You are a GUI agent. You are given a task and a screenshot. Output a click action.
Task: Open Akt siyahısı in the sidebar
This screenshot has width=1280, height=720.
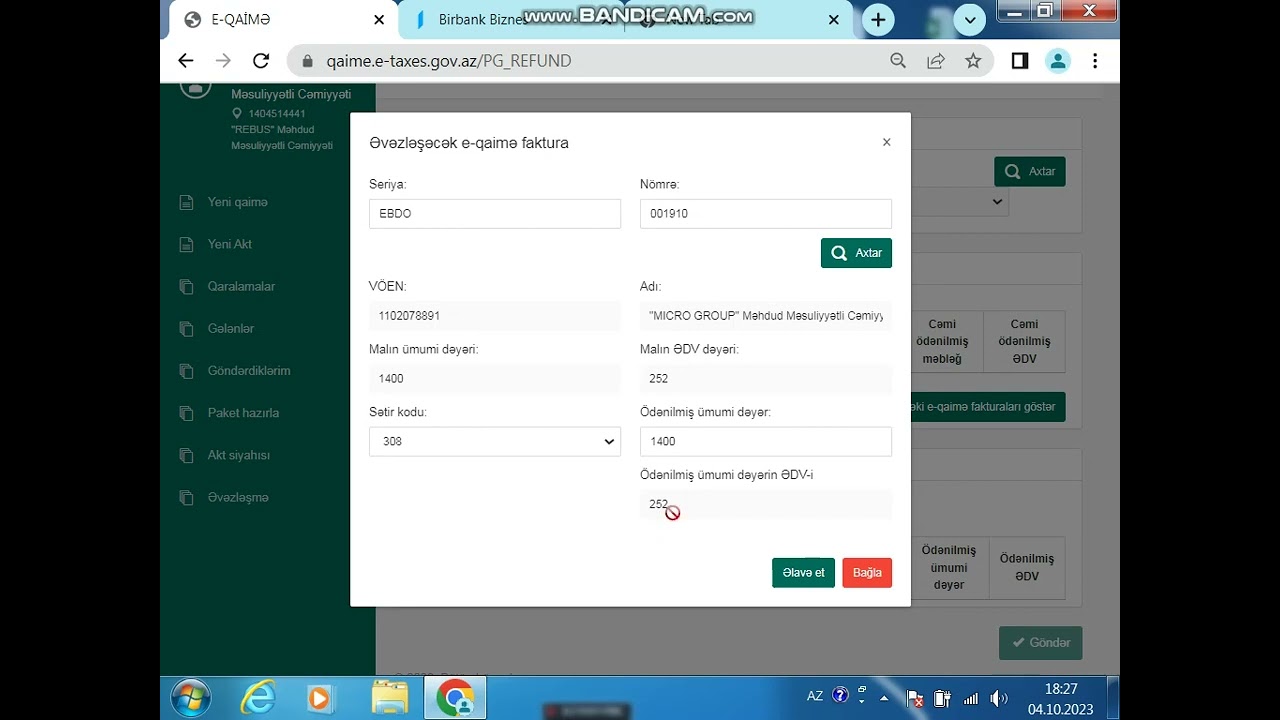pos(239,455)
